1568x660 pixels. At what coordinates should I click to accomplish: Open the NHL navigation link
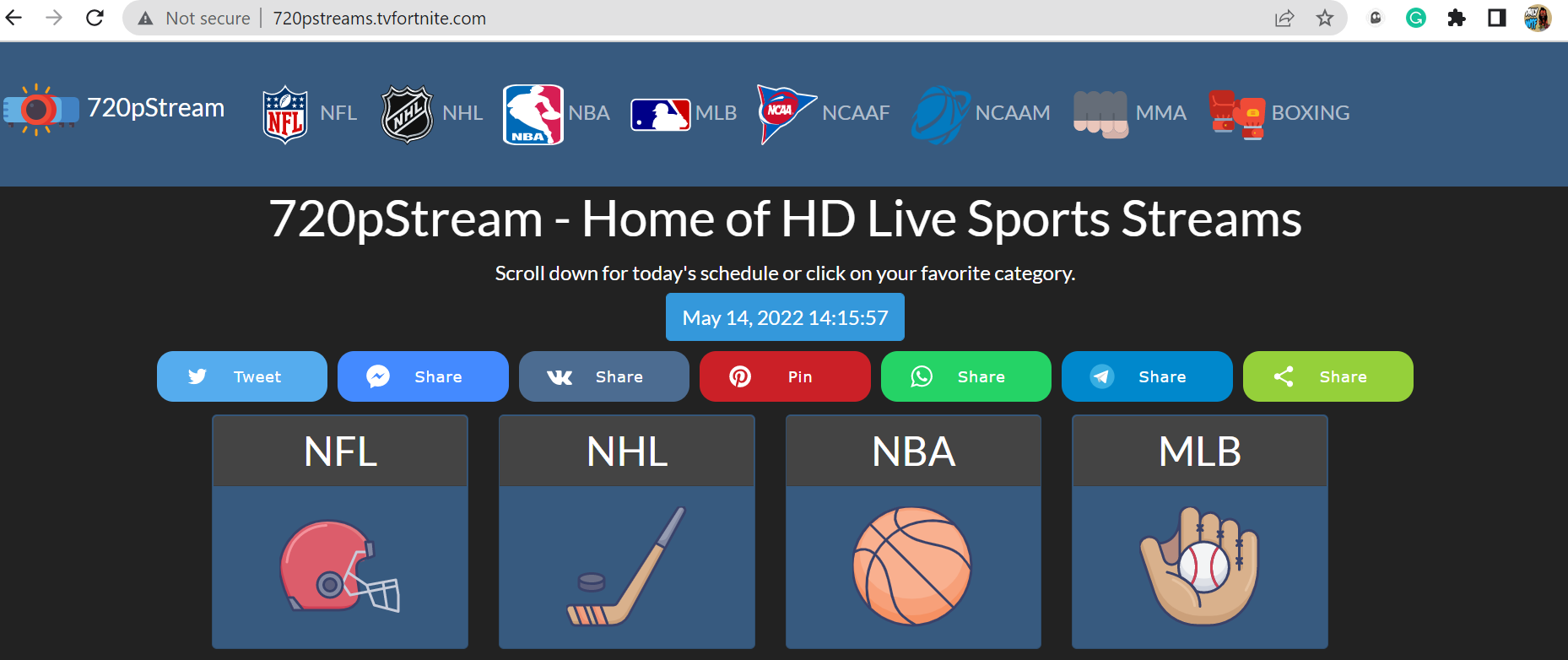pos(462,113)
